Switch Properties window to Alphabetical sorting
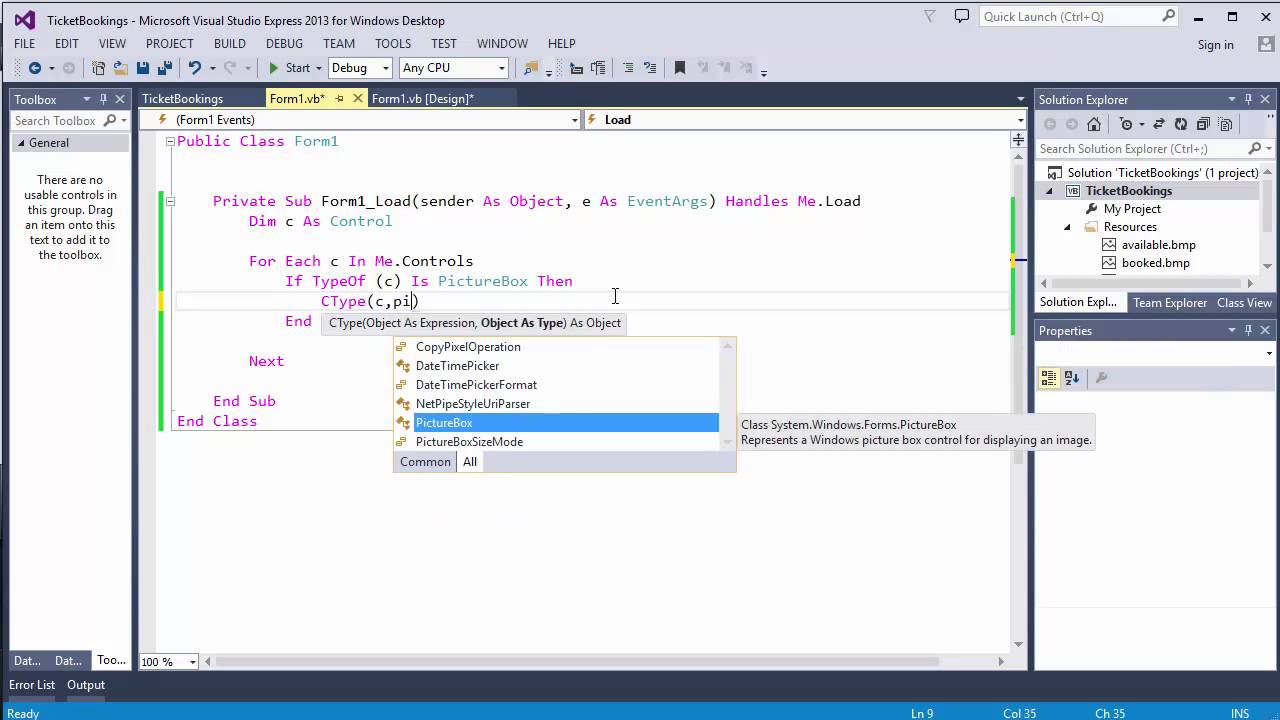 (x=1071, y=378)
